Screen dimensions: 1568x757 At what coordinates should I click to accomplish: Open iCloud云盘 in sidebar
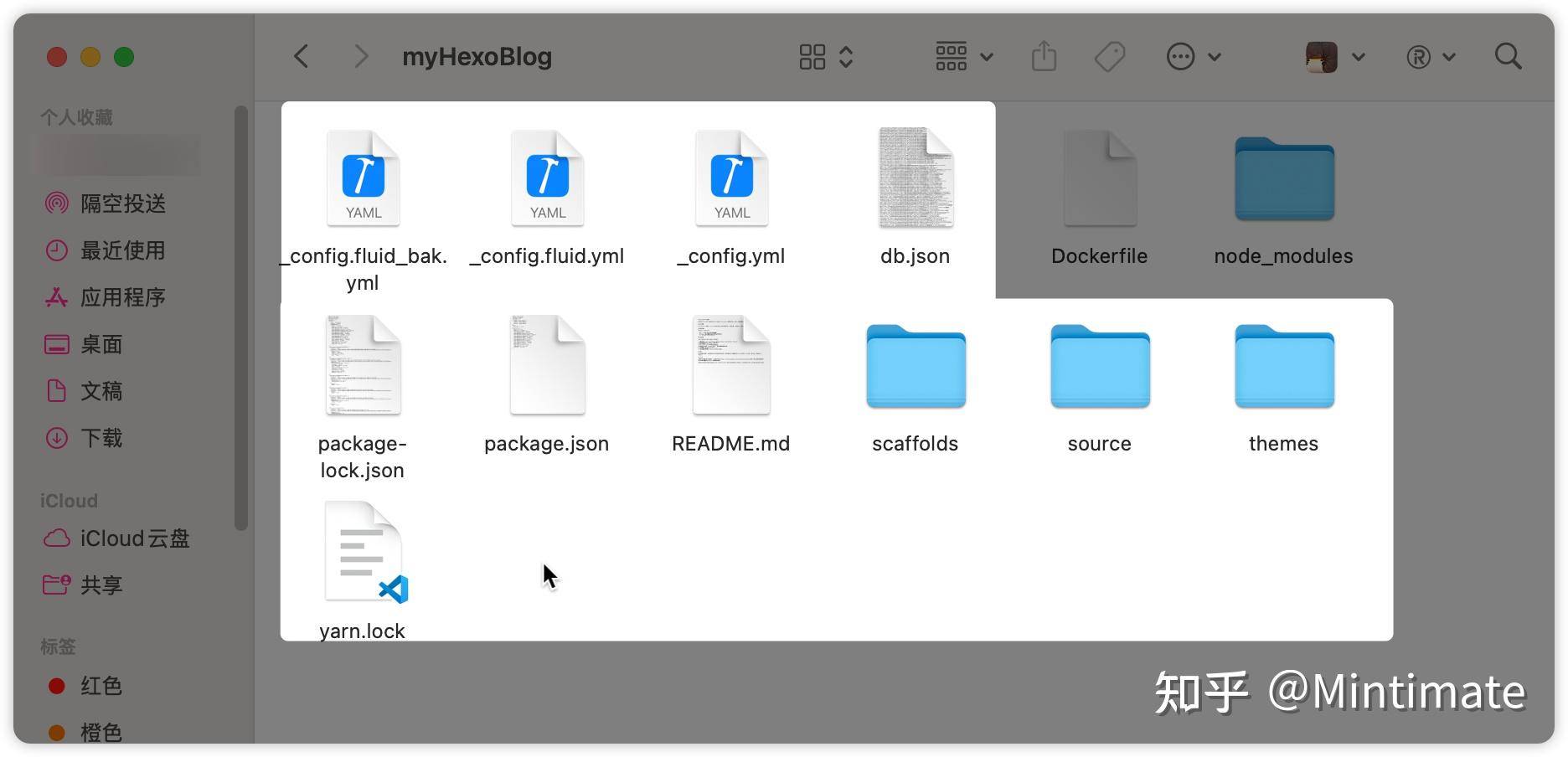click(117, 538)
